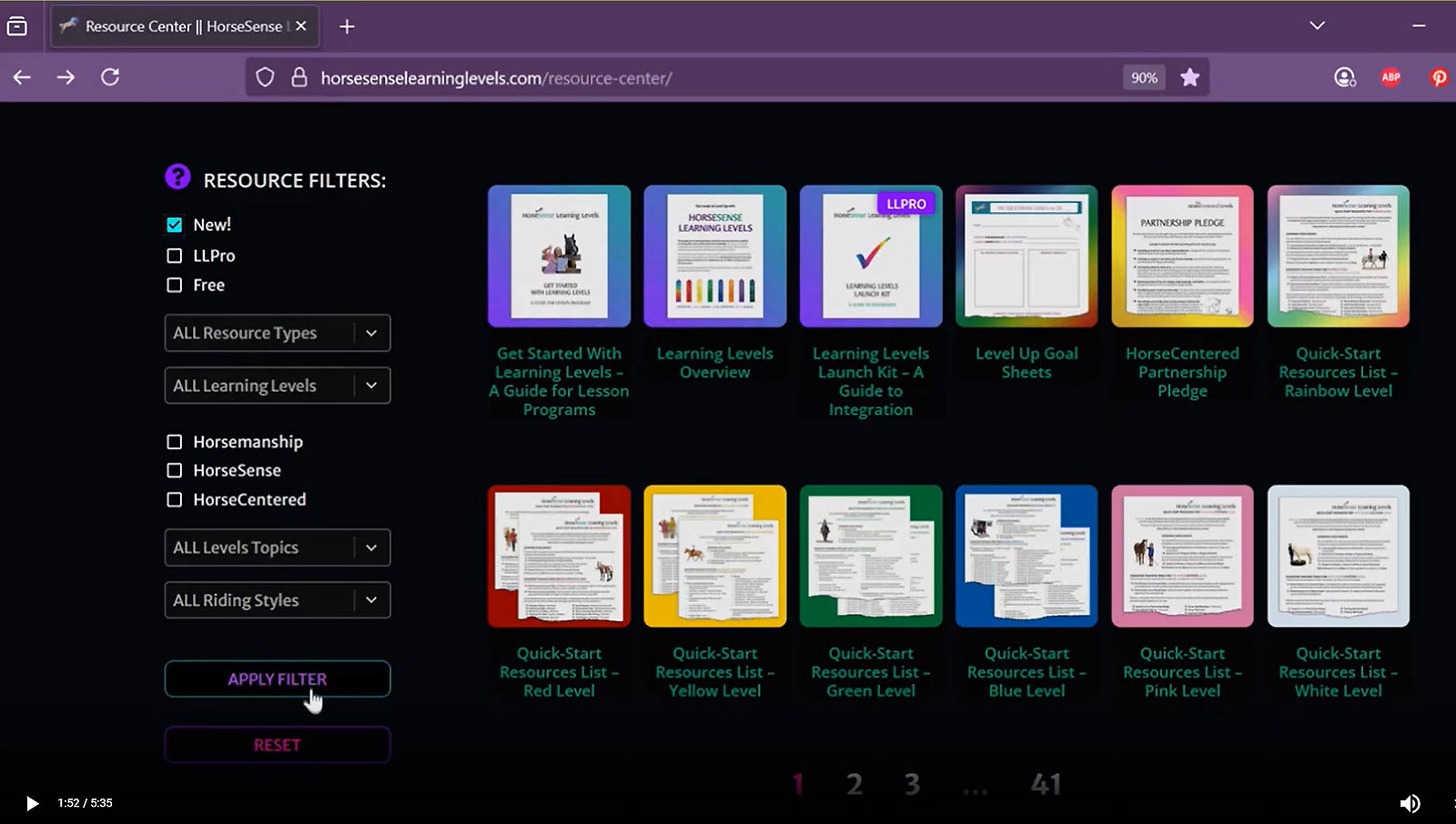Click the tab list chevron
This screenshot has width=1456, height=824.
pos(1317,25)
